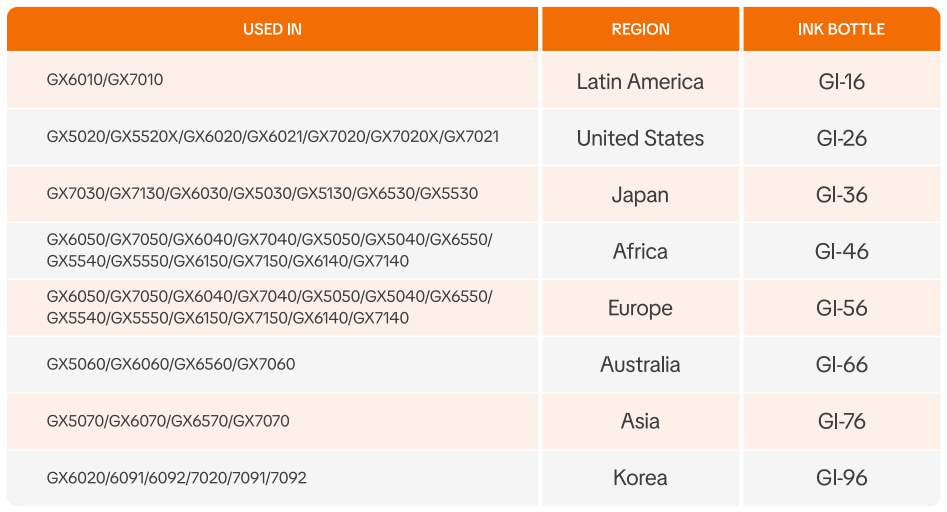Select the United States region cell
The width and height of the screenshot is (947, 512).
click(x=640, y=139)
